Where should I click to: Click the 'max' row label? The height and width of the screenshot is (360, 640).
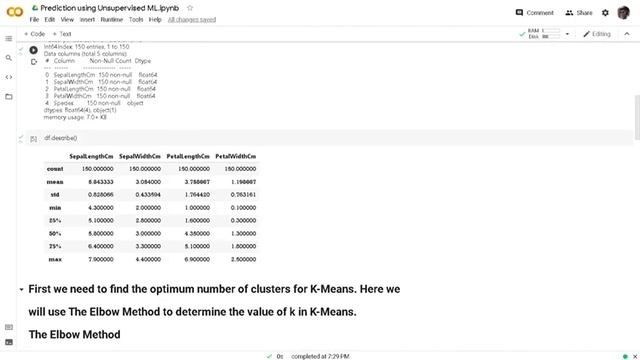pyautogui.click(x=55, y=259)
